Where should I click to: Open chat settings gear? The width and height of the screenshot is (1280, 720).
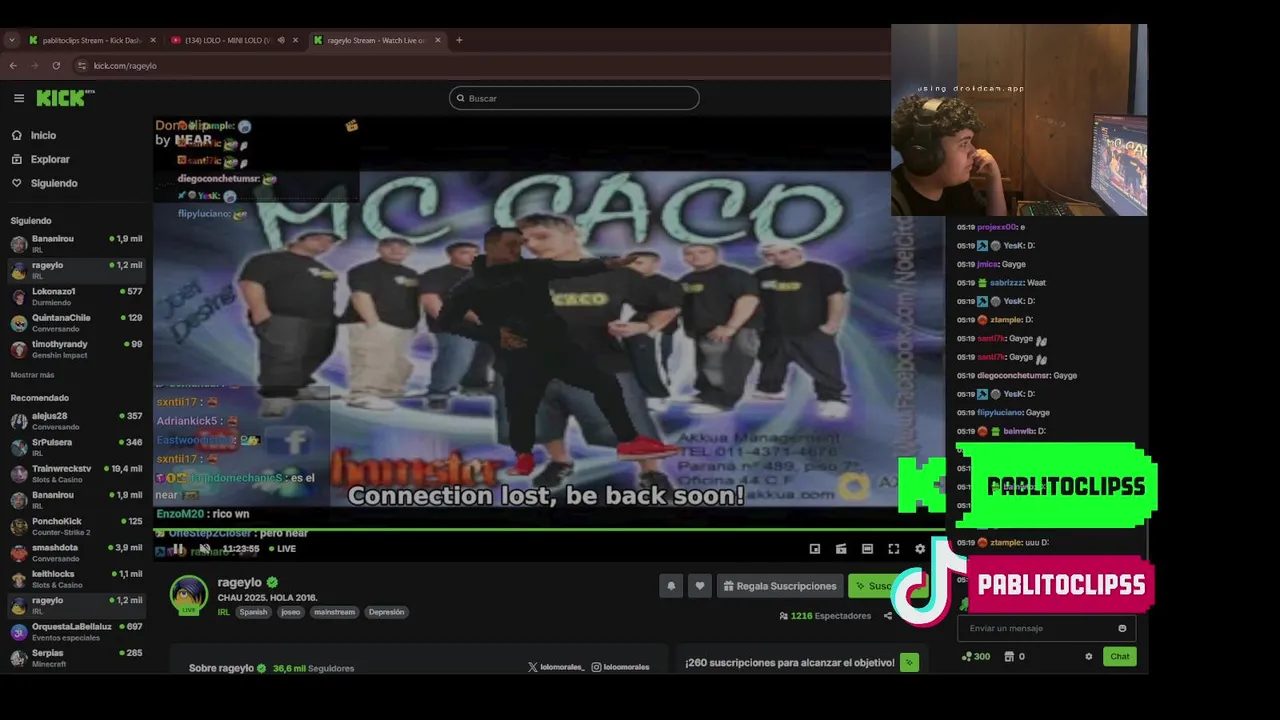(x=1089, y=657)
